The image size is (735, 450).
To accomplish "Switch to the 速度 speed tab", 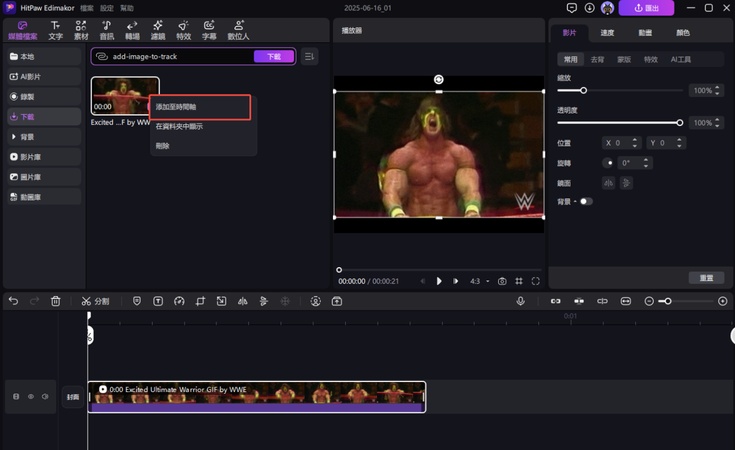I will (607, 33).
